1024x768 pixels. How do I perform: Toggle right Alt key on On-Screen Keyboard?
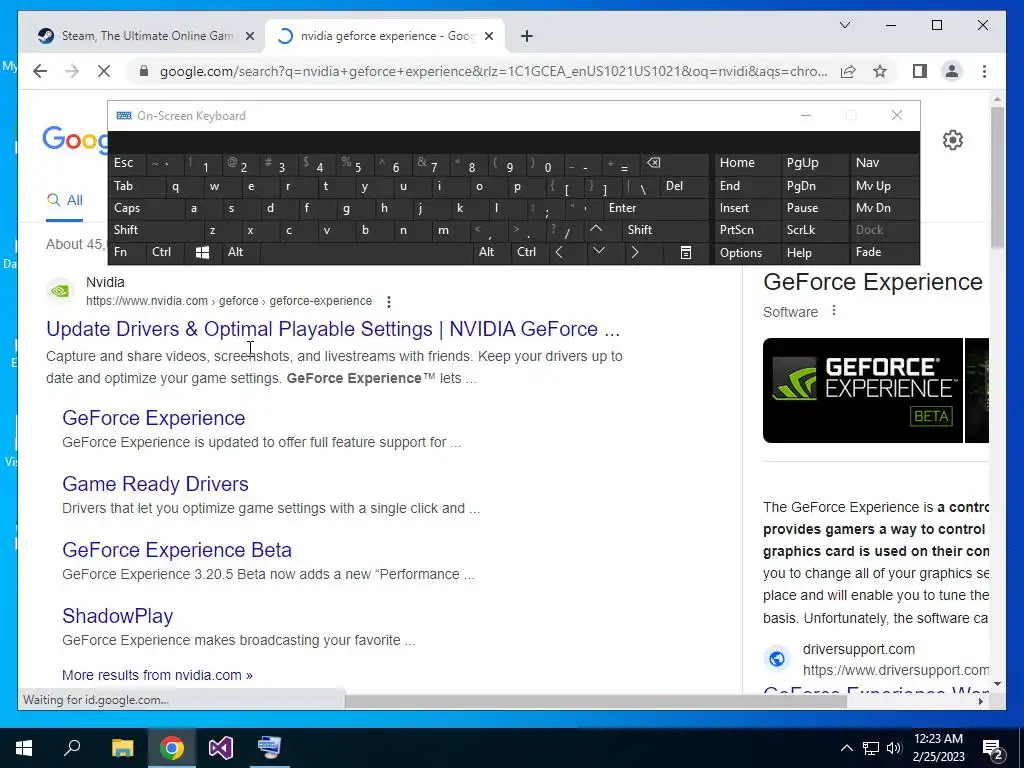coord(490,252)
